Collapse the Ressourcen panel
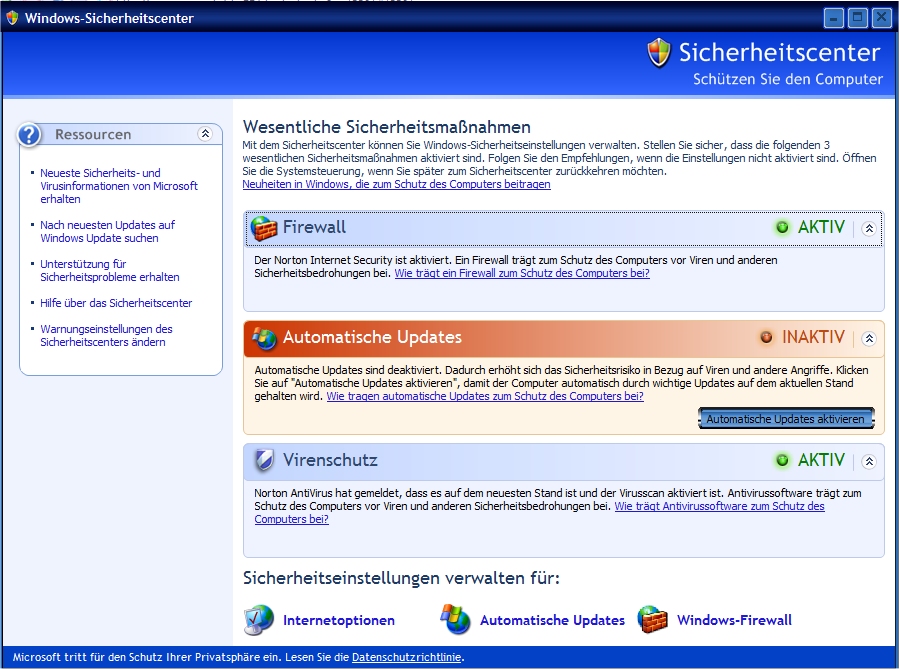This screenshot has width=899, height=669. [205, 134]
